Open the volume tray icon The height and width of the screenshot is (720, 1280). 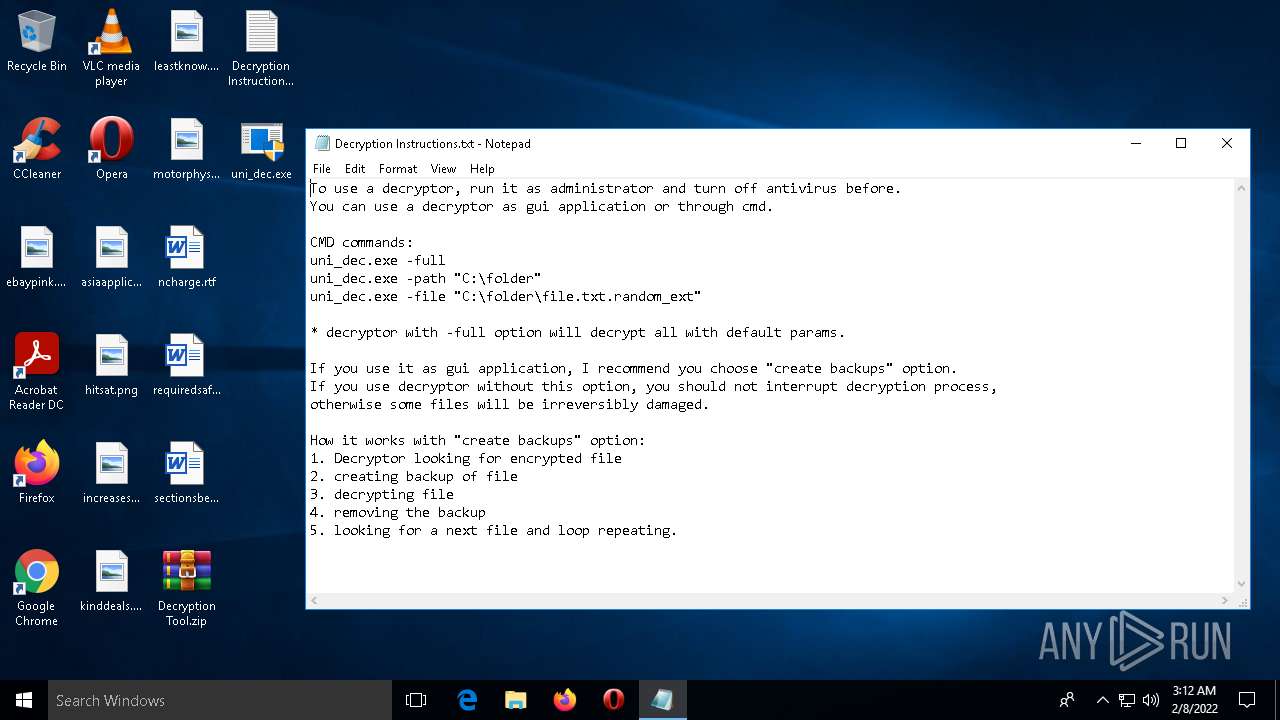point(1150,700)
